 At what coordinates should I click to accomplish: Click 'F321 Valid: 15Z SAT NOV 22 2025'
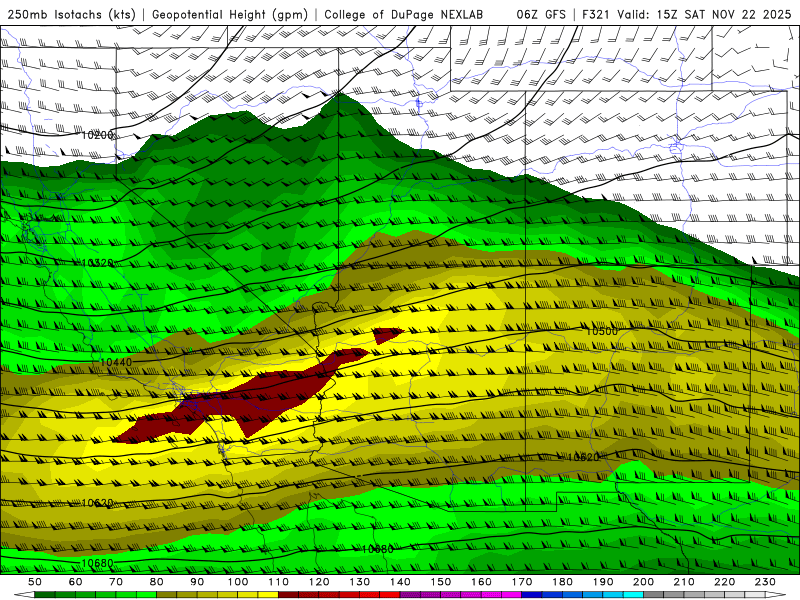(x=687, y=14)
